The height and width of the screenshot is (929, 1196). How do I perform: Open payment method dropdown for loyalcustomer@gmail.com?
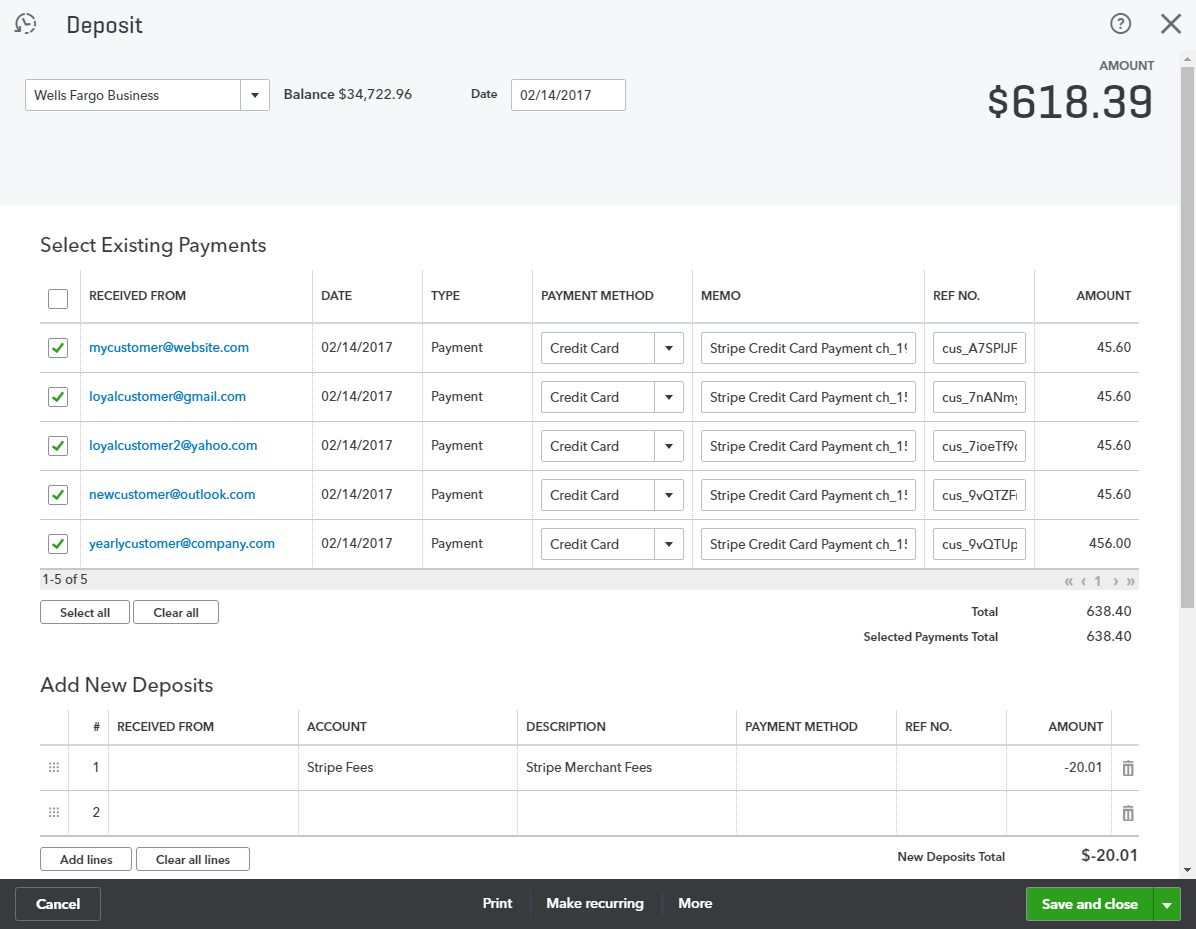click(x=668, y=397)
